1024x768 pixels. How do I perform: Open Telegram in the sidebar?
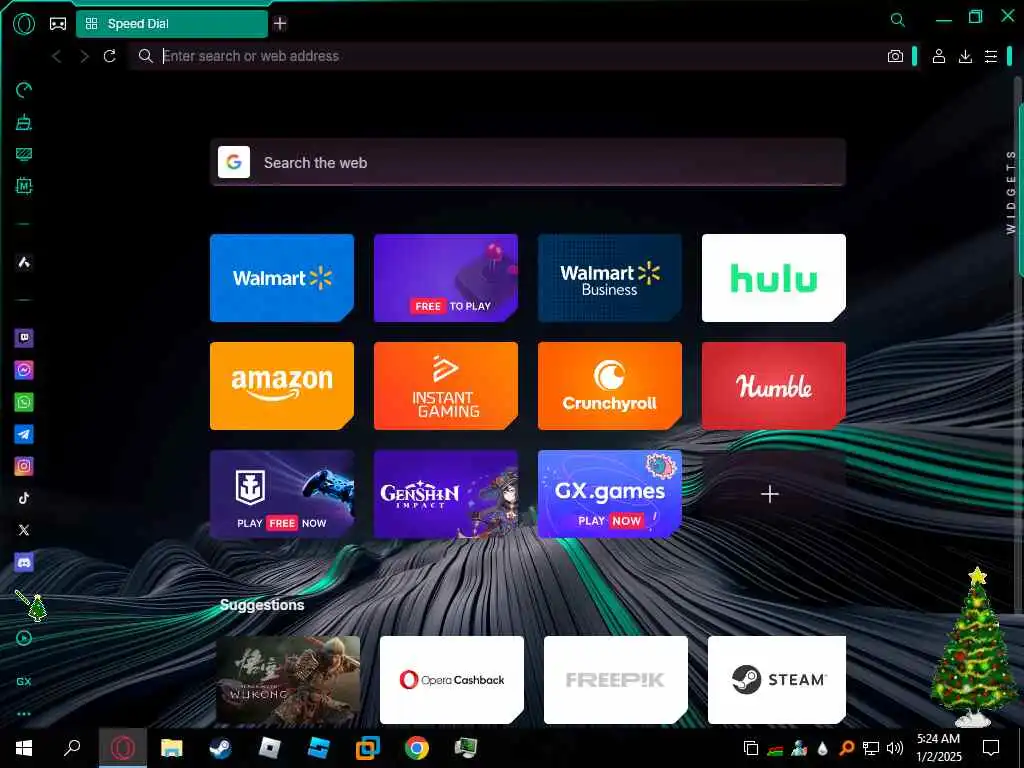pos(24,434)
